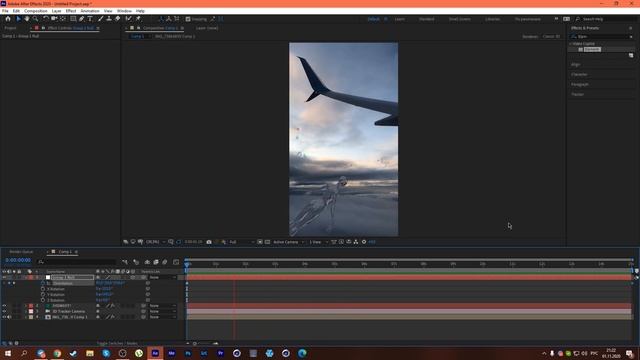The width and height of the screenshot is (640, 360).
Task: Select the Rotation tool
Action: [46, 19]
